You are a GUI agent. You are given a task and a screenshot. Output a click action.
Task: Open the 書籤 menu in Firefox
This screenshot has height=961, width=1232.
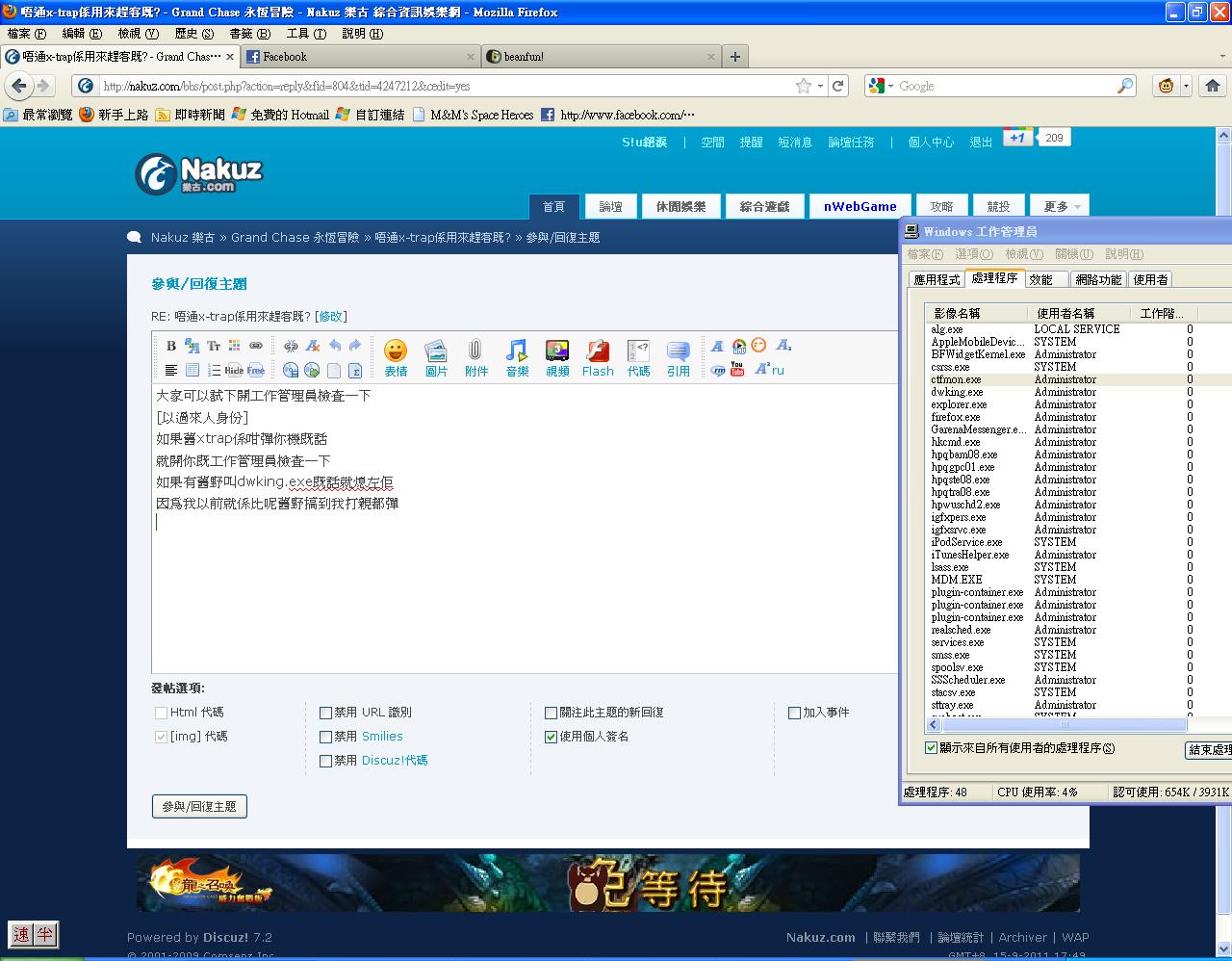click(248, 34)
